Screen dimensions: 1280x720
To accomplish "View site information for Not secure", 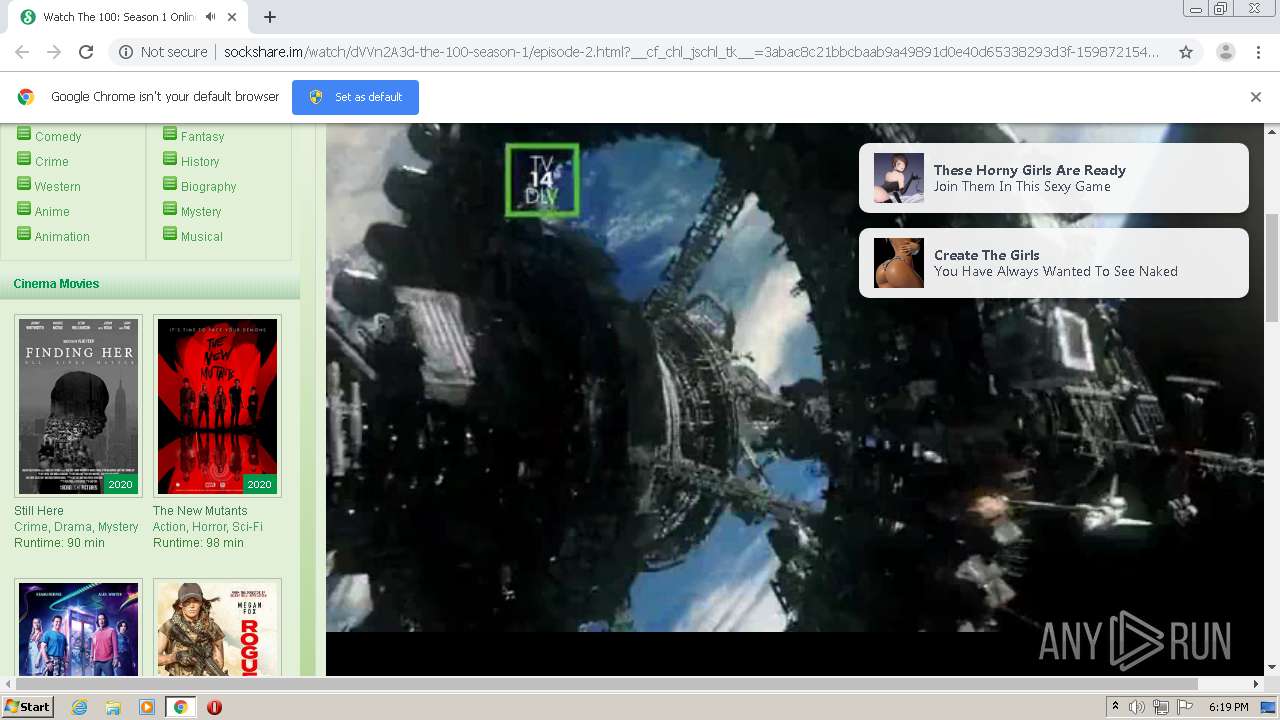I will (163, 52).
